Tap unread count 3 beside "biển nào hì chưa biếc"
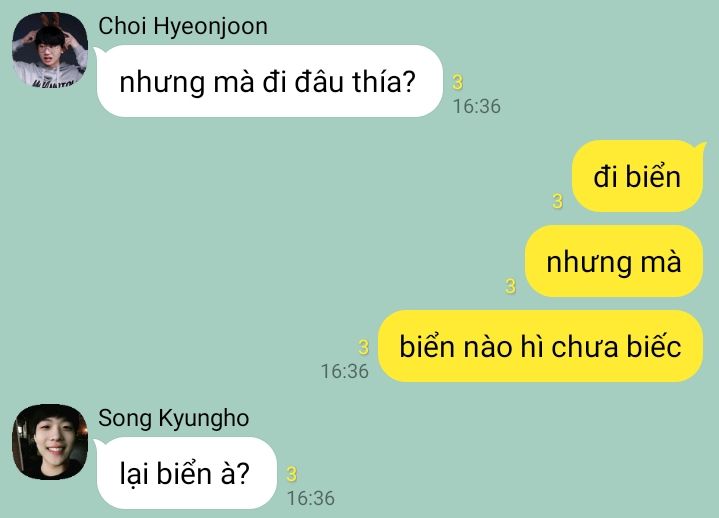The width and height of the screenshot is (719, 518). coord(363,347)
